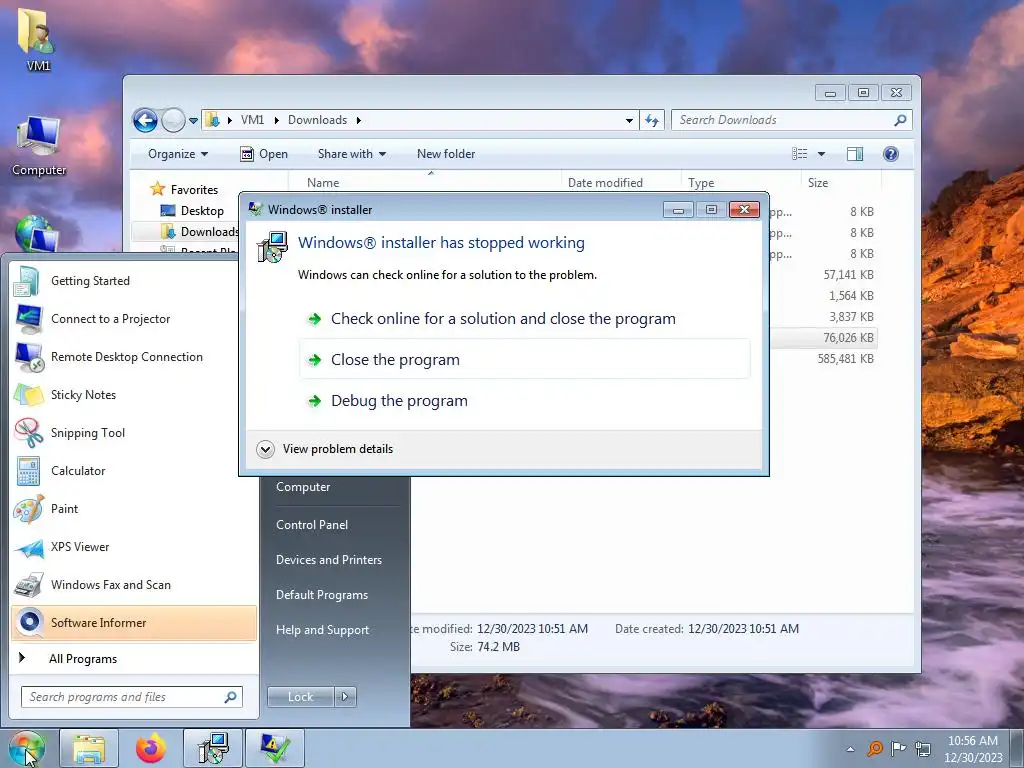
Task: Click the Windows Start orb
Action: 27,748
